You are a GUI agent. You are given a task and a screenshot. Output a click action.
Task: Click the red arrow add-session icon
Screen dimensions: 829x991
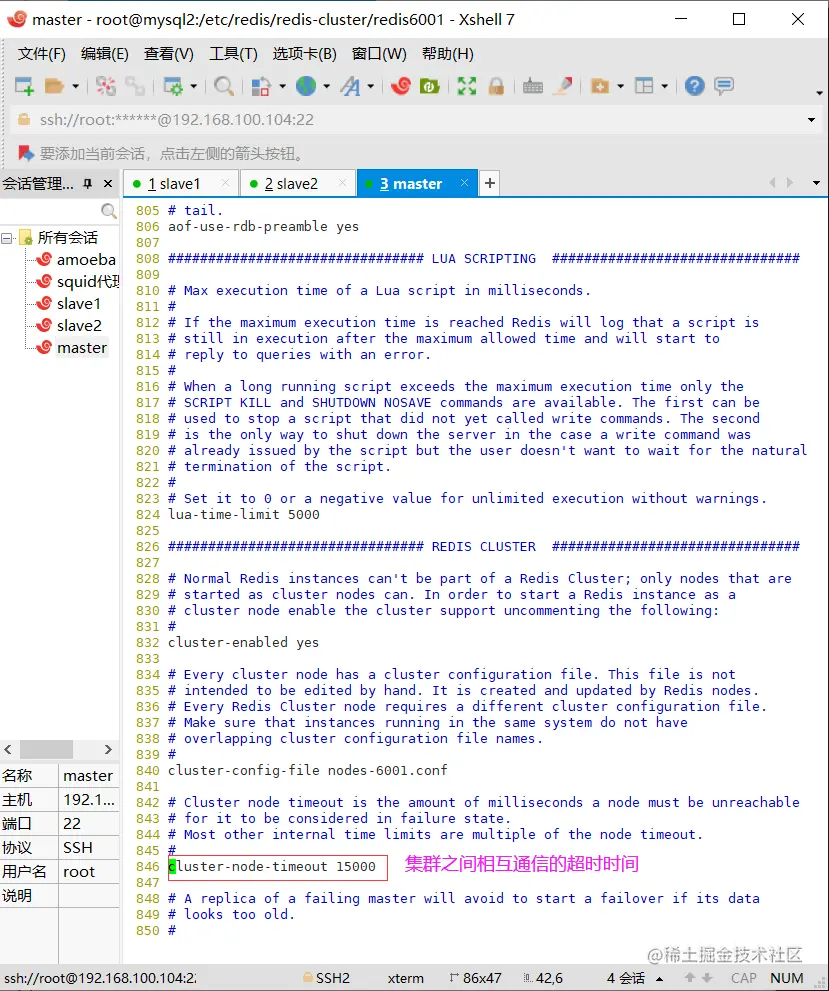(25, 153)
